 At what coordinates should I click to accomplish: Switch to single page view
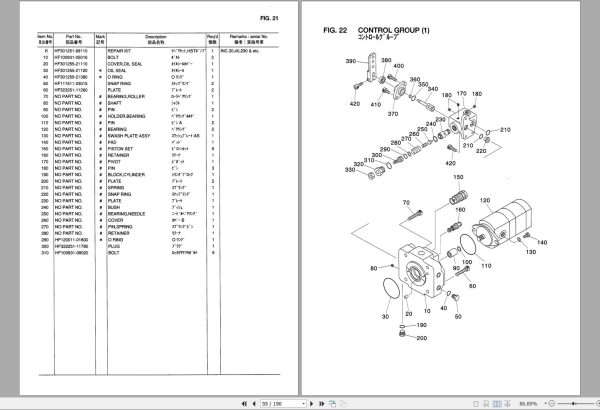476,403
